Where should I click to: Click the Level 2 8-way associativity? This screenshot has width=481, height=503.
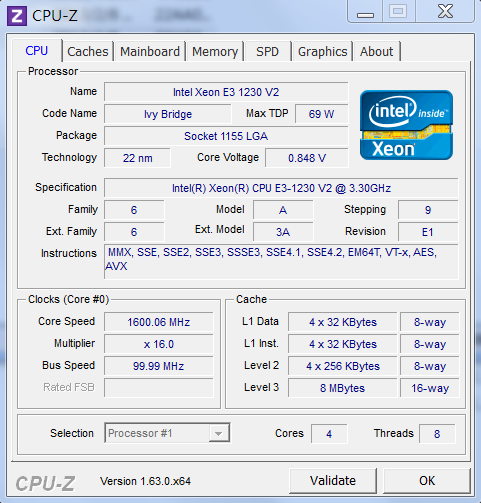[430, 366]
